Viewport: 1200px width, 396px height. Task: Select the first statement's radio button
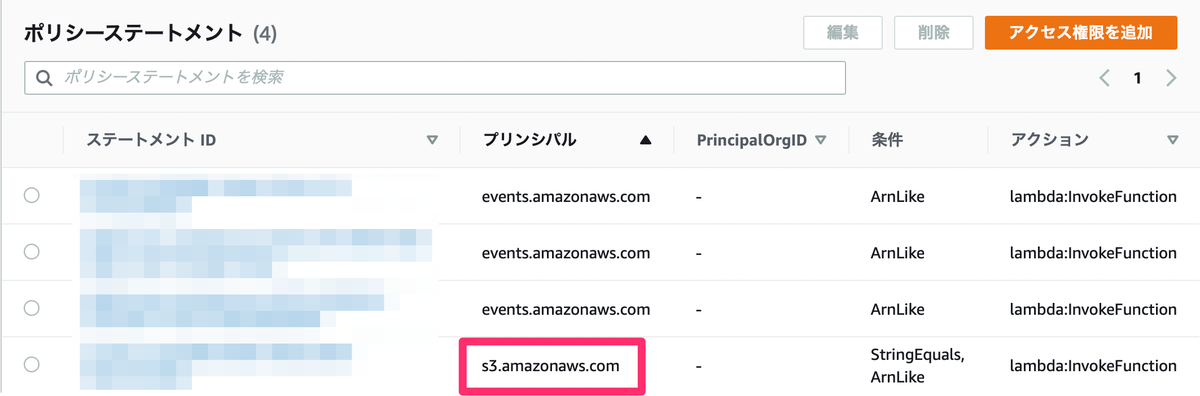click(x=31, y=196)
